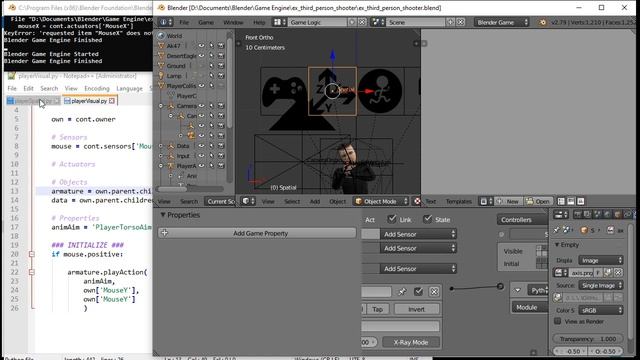This screenshot has width=640, height=360.
Task: Toggle View as Render checkbox
Action: coord(558,321)
